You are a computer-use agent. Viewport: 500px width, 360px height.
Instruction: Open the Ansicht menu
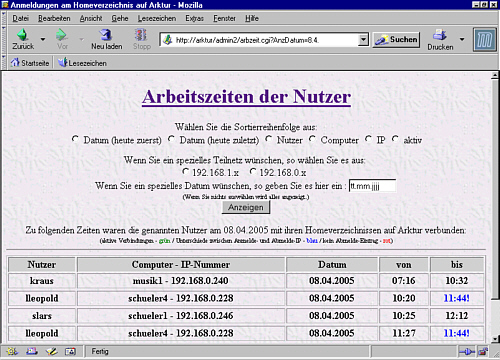(91, 18)
